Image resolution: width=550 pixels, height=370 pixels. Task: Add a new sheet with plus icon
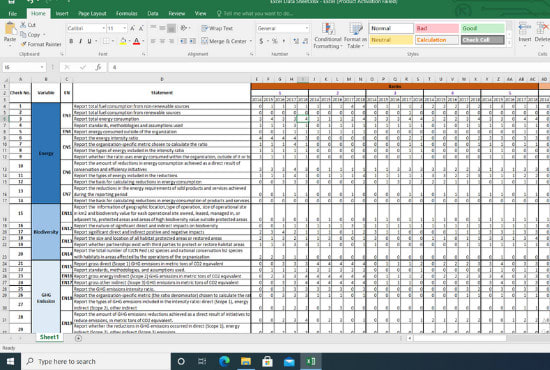[x=79, y=338]
